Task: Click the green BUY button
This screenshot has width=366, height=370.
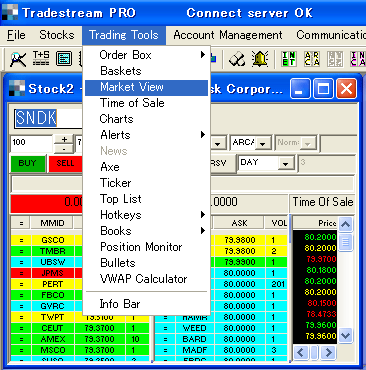Action: coord(28,163)
